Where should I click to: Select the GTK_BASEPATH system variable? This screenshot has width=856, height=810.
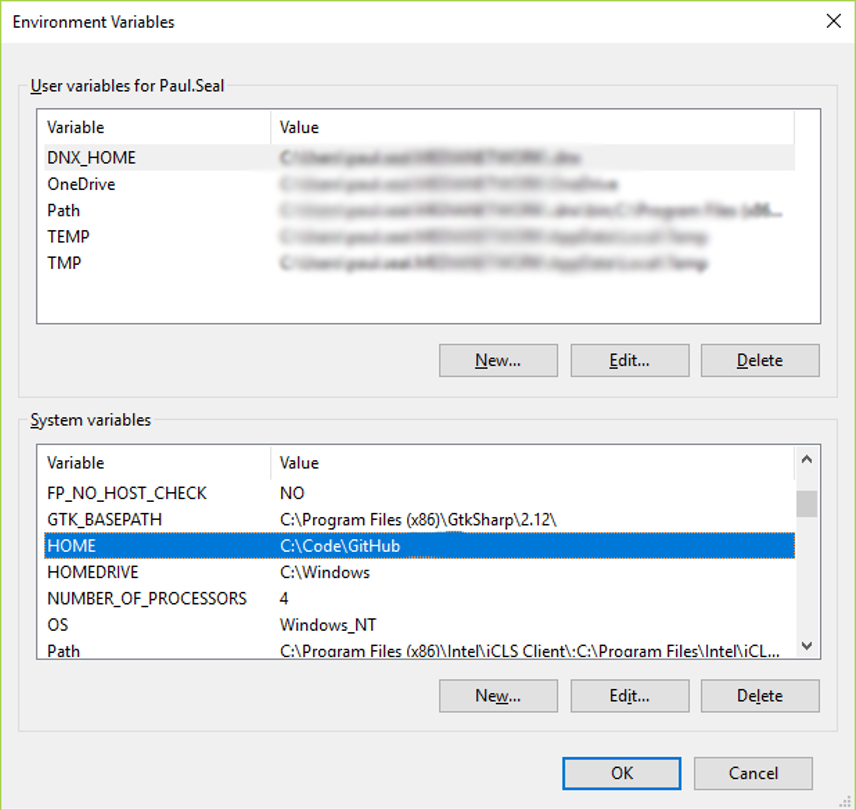(x=104, y=520)
